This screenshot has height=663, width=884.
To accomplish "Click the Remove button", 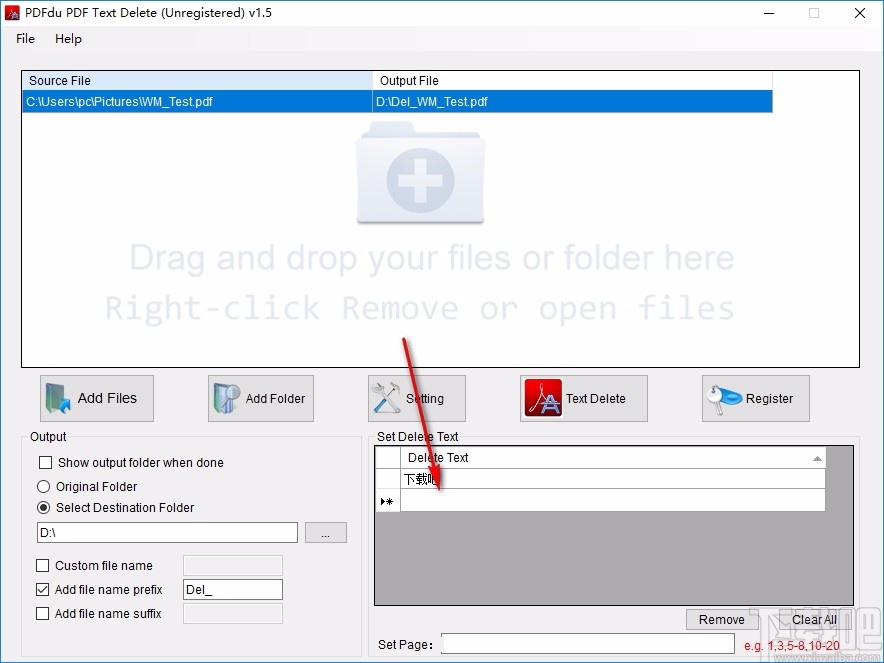I will 721,619.
